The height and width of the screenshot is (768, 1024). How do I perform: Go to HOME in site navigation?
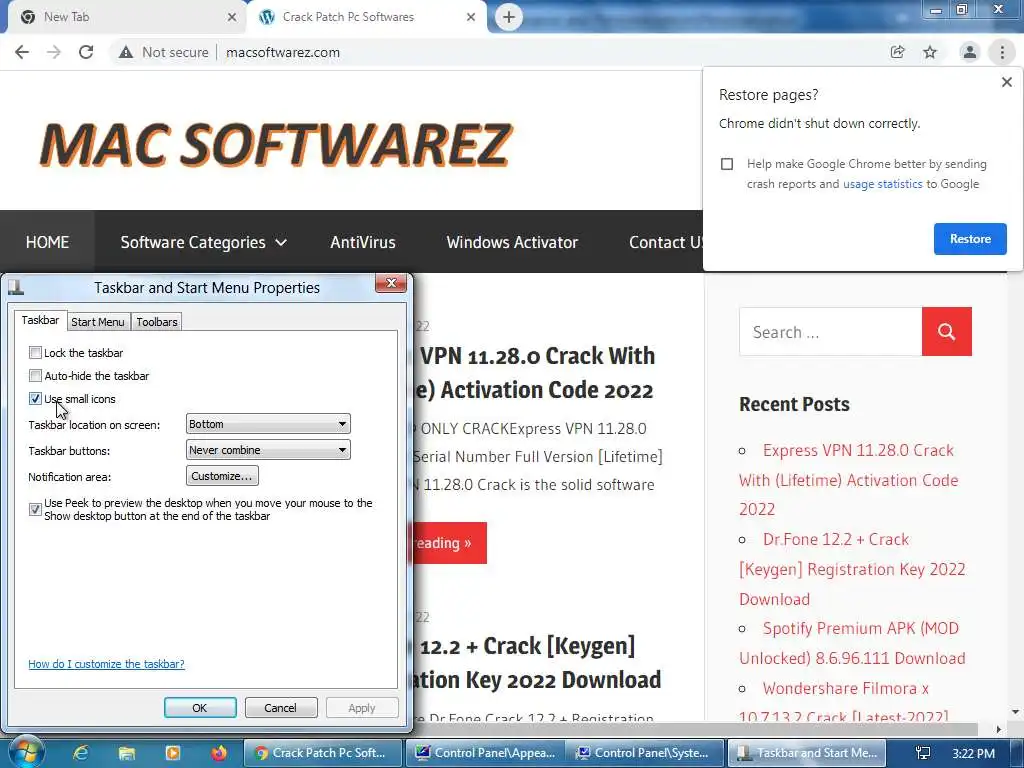click(x=47, y=242)
